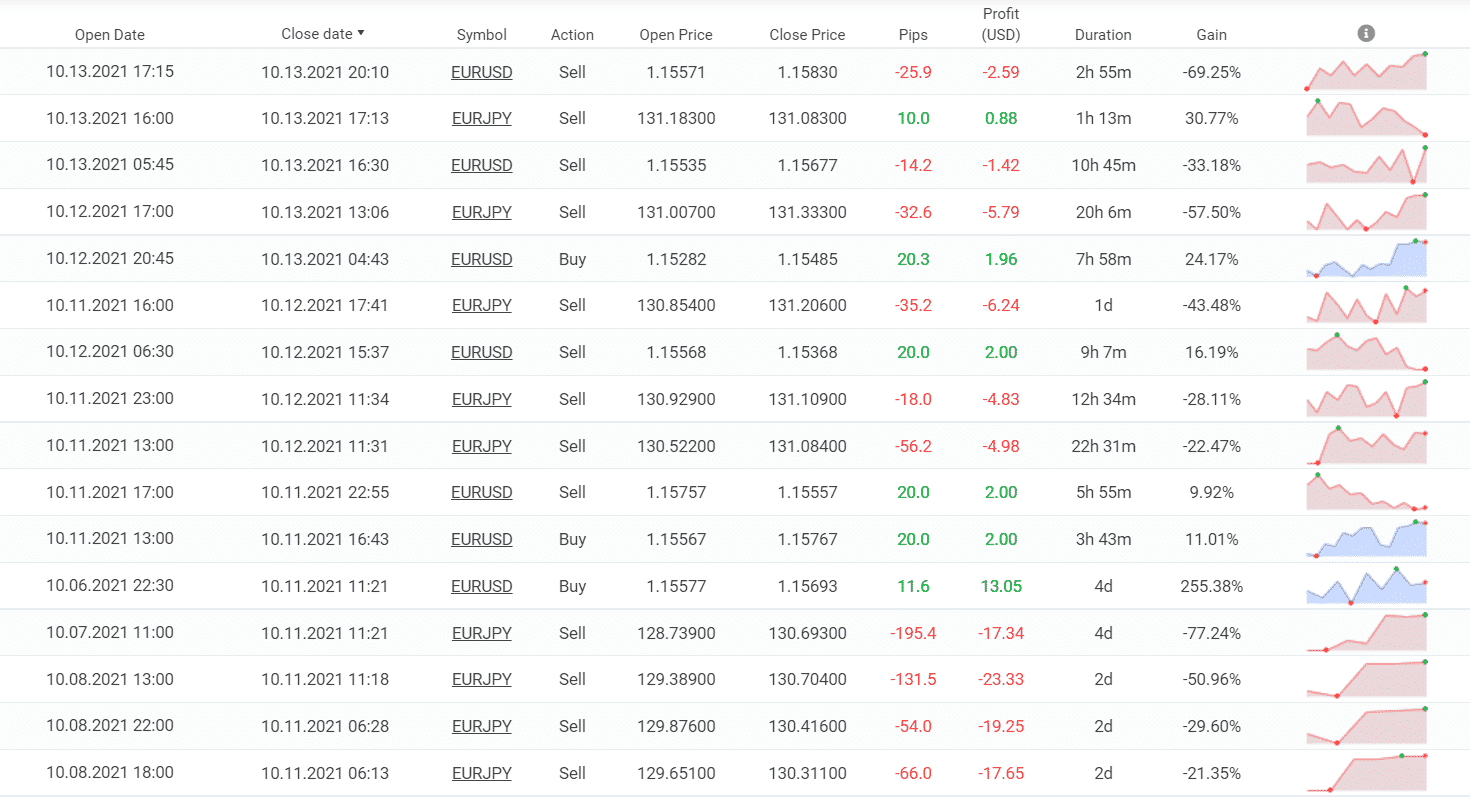1470x797 pixels.
Task: Click the sparkline chart for the 30.77% gain row
Action: coord(1366,118)
